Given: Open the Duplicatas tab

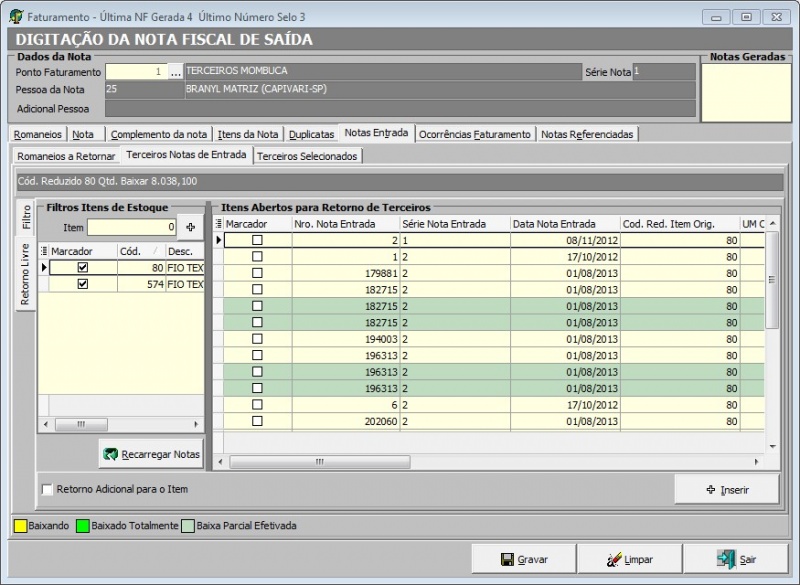Looking at the screenshot, I should [311, 134].
